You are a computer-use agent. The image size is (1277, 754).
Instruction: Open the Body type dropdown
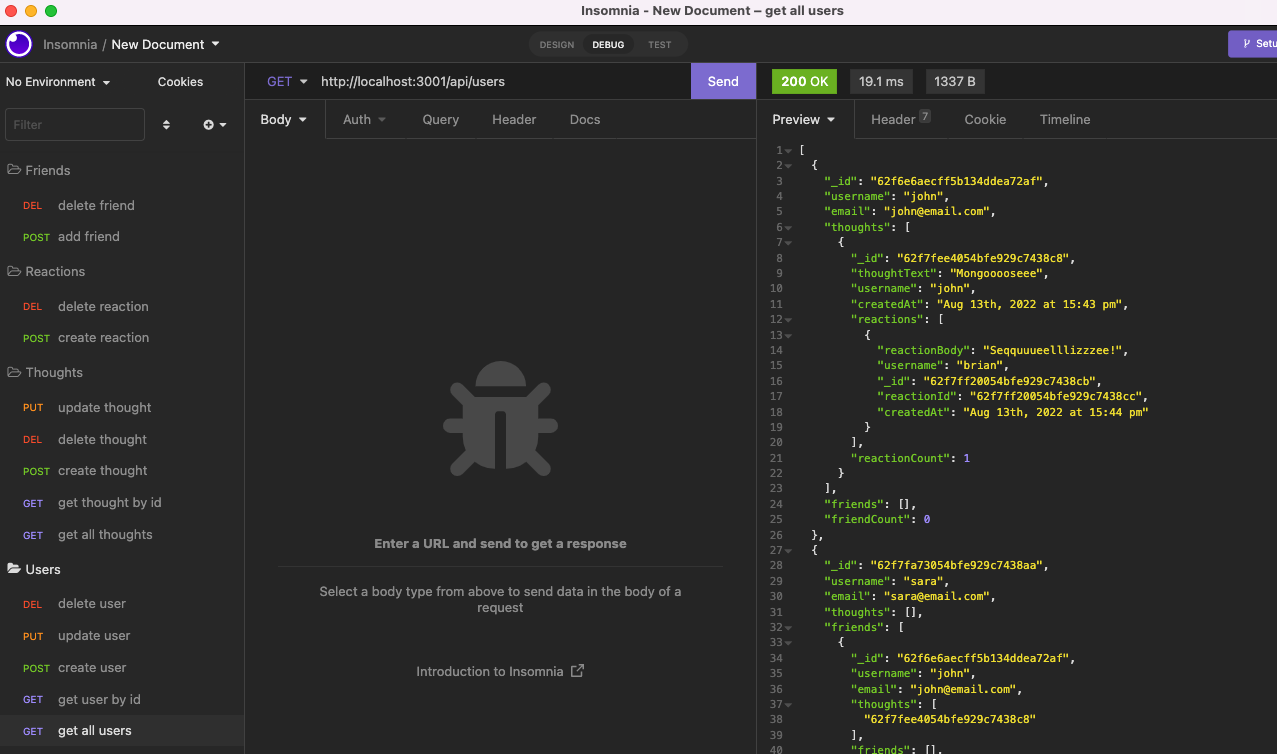[x=284, y=119]
